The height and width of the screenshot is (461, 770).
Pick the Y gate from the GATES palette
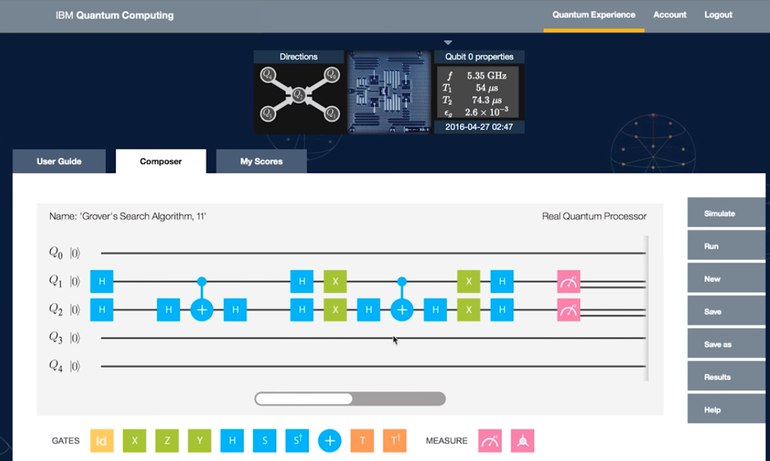tap(199, 440)
